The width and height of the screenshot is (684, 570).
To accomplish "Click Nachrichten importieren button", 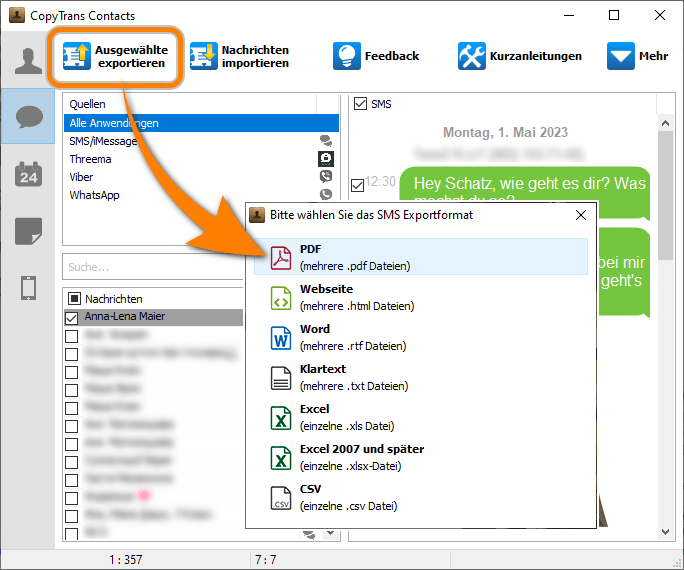I will pos(239,57).
